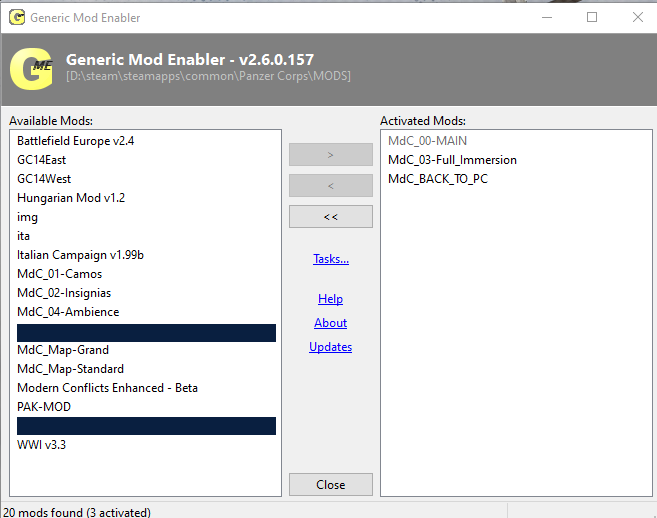Viewport: 657px width, 518px height.
Task: Select MdC_Map-Grand mod
Action: [x=63, y=350]
